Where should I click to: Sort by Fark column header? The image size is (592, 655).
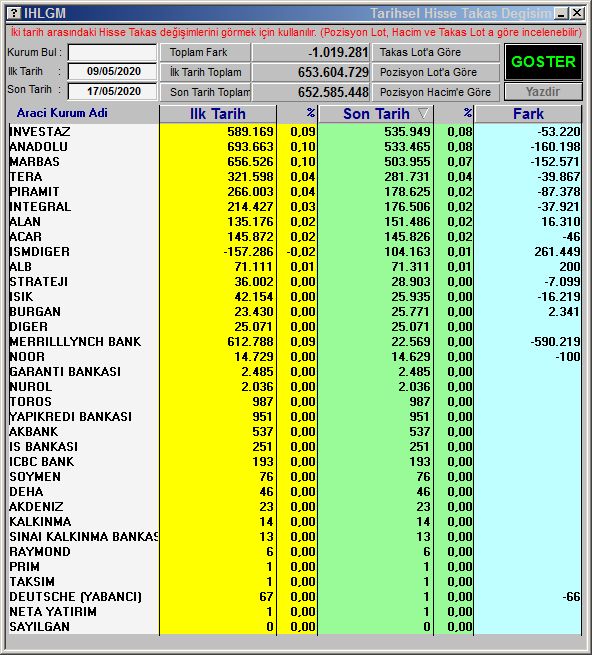click(x=528, y=114)
